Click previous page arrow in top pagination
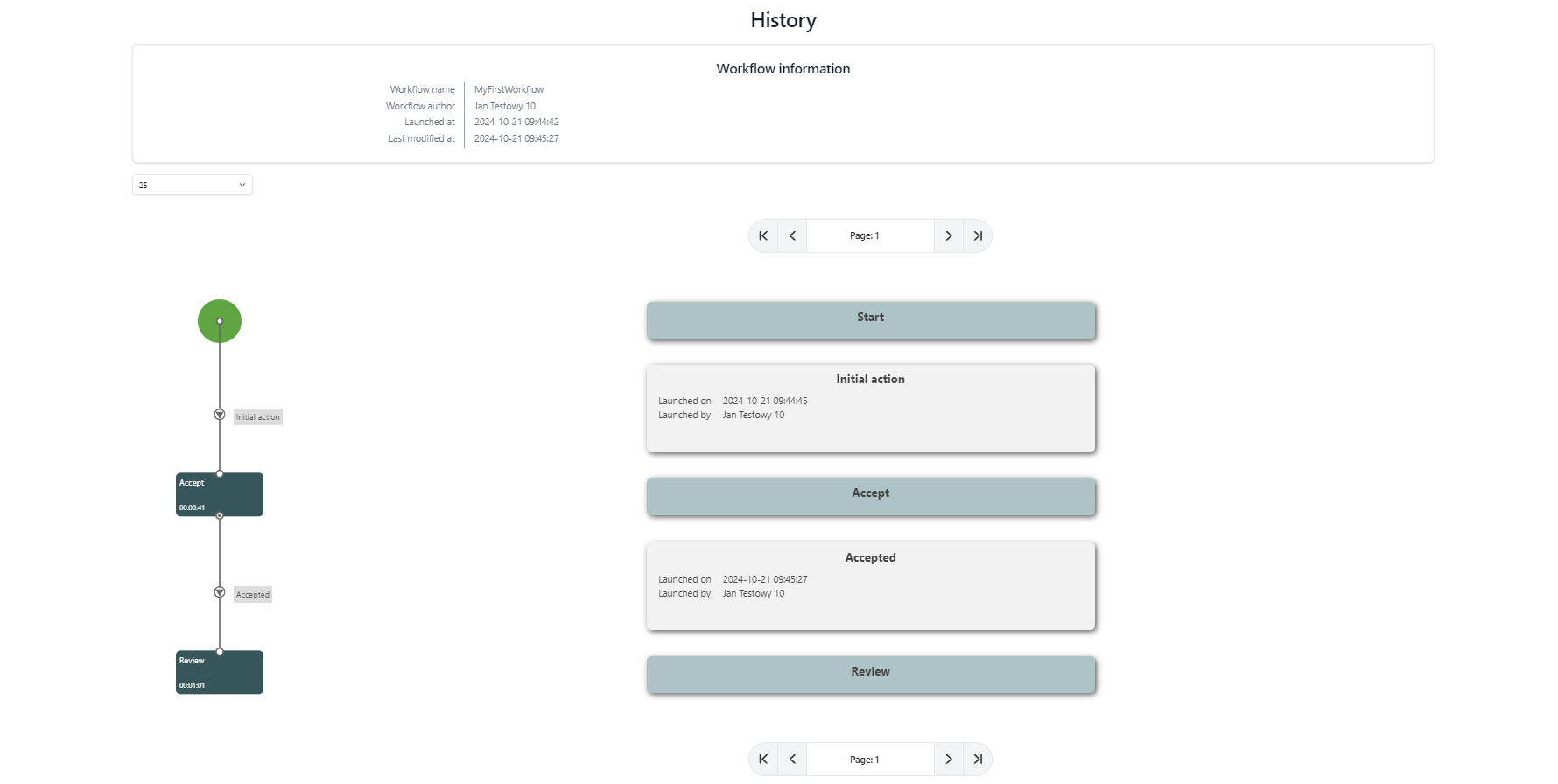The image size is (1558, 784). coord(792,236)
